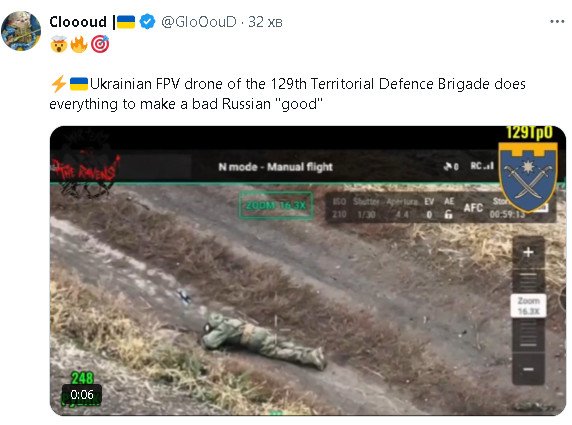Click the target emoji in the tweet
The width and height of the screenshot is (572, 425).
tap(100, 45)
